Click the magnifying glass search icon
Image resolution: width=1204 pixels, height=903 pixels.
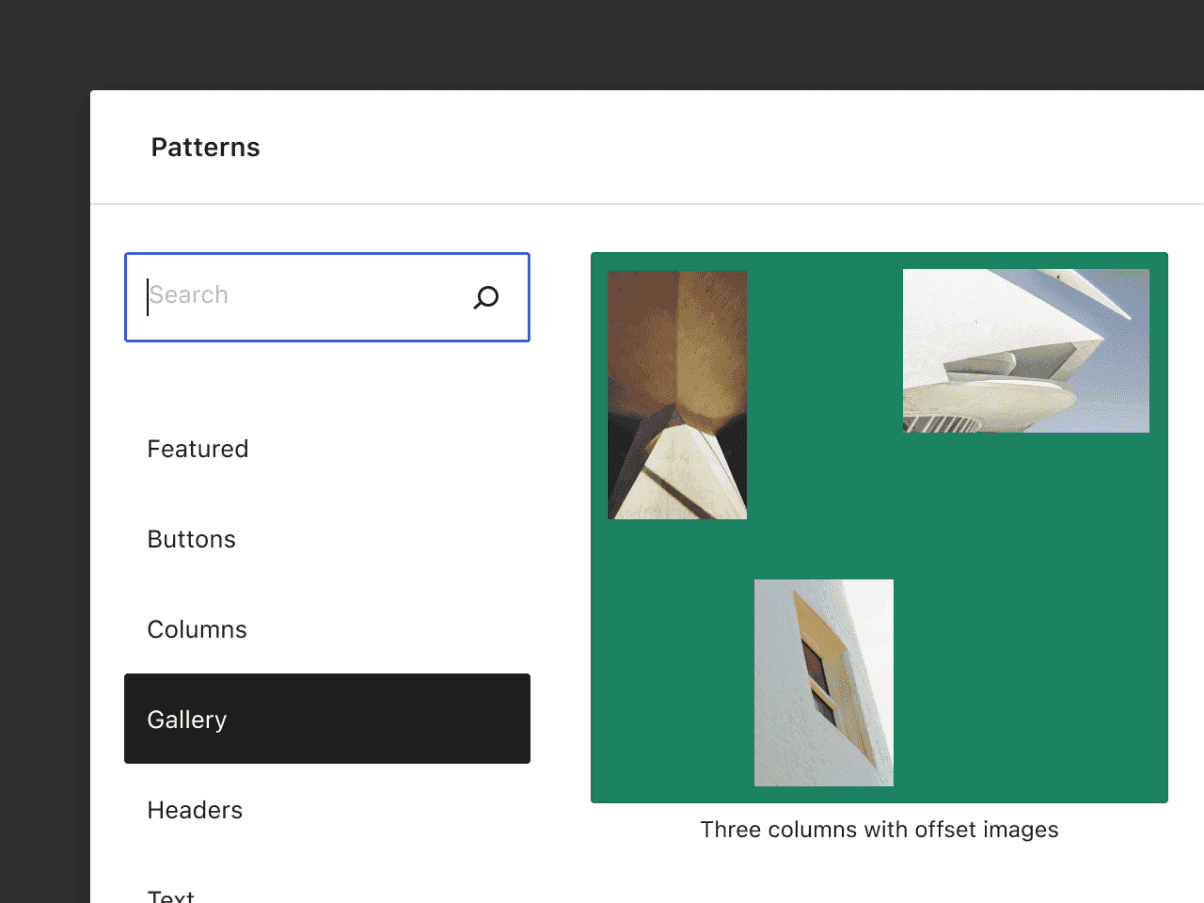(x=486, y=297)
